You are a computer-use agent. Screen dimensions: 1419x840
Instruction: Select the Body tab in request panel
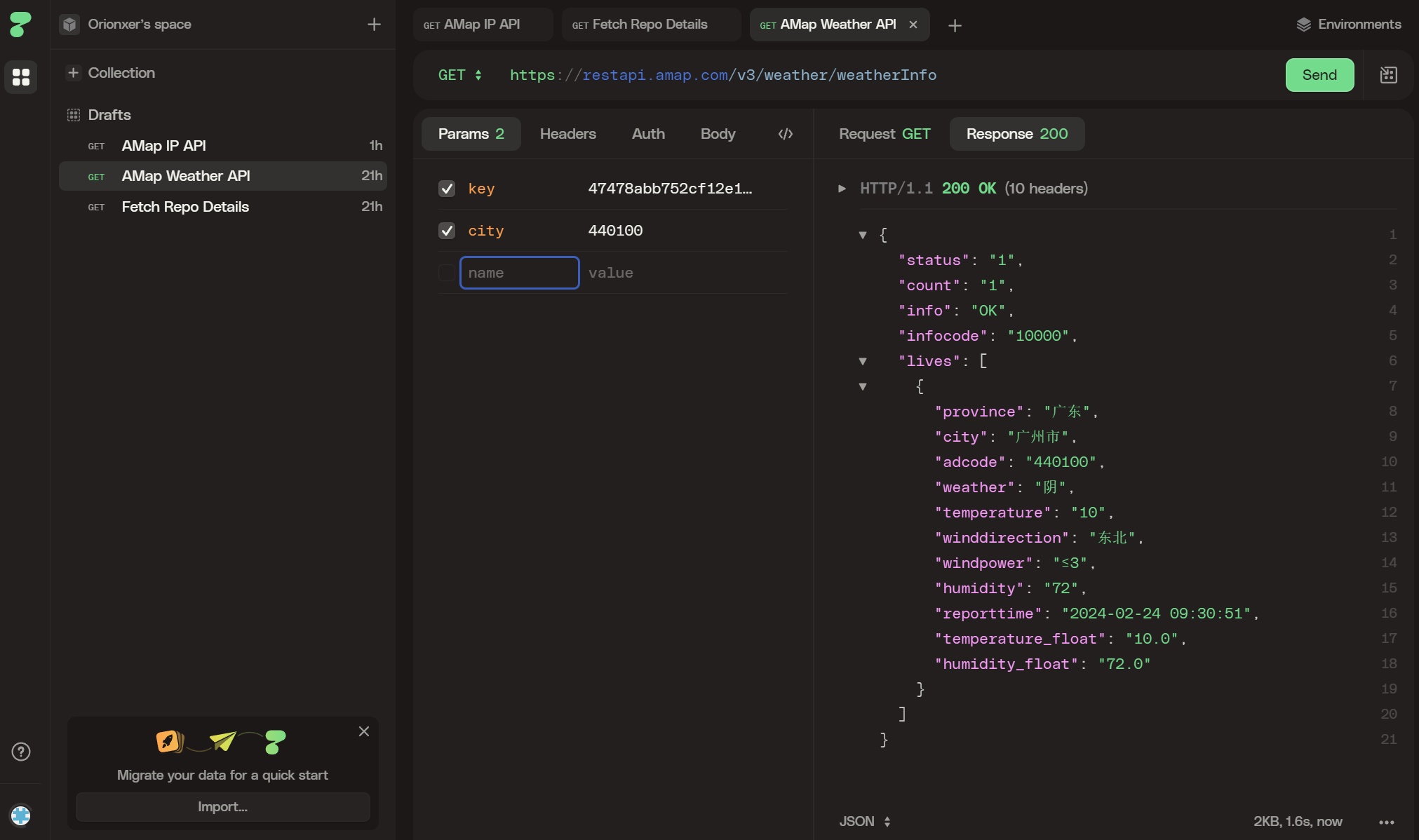[717, 133]
